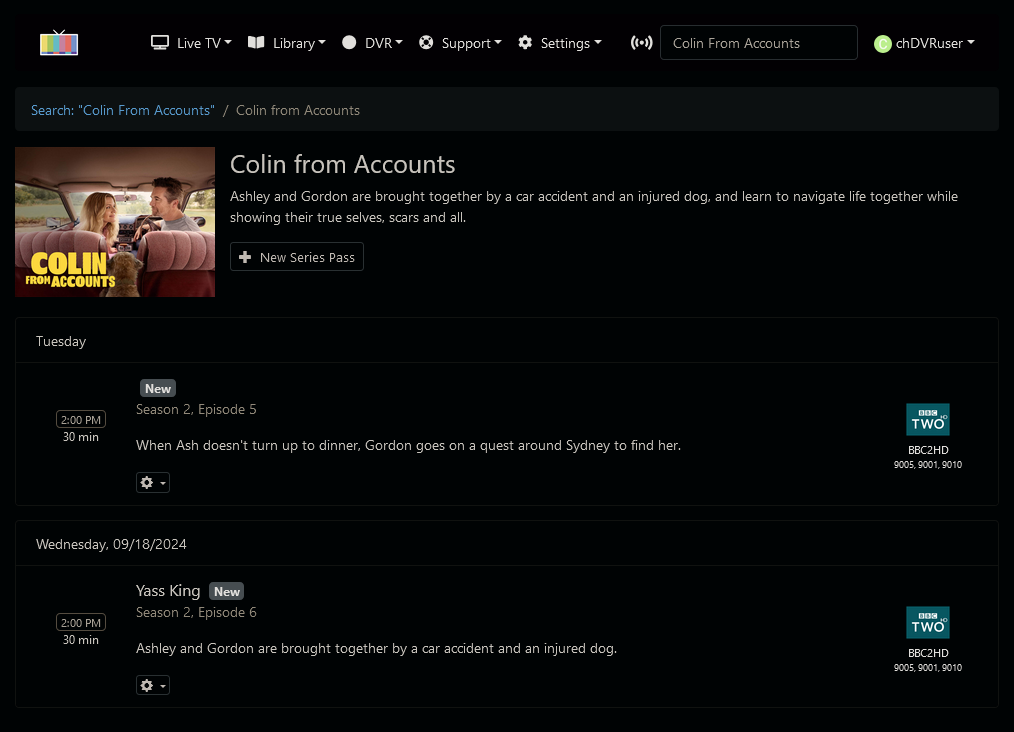Screen dimensions: 1014x732
Task: Click the Yass King episode title
Action: pos(168,591)
